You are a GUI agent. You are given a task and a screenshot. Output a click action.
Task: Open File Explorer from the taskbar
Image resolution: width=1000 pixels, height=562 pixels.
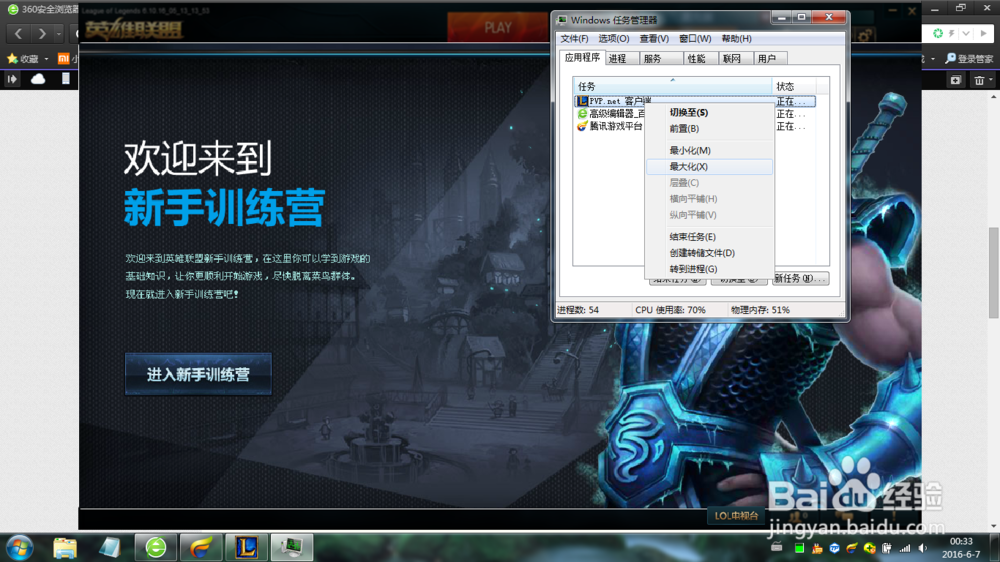(65, 547)
